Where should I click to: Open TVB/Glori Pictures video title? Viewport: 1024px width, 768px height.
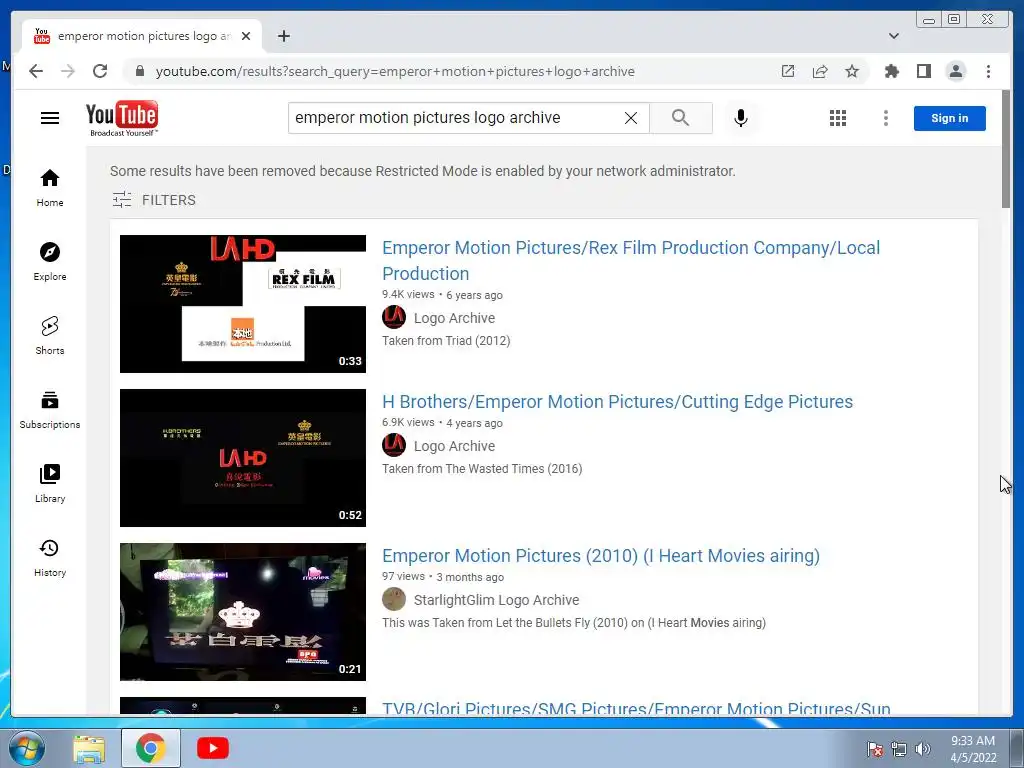coord(636,708)
